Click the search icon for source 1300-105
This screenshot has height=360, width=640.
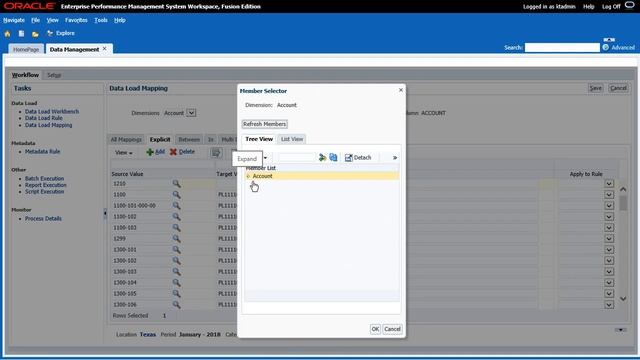coord(176,294)
